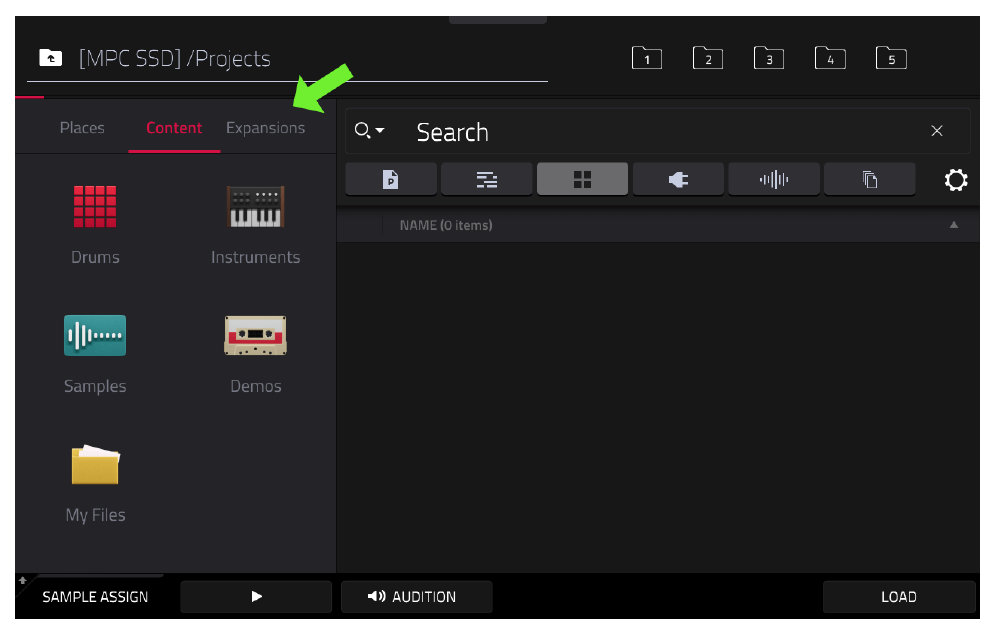Screen dimensions: 996x636
Task: Select the Content tab
Action: (174, 128)
